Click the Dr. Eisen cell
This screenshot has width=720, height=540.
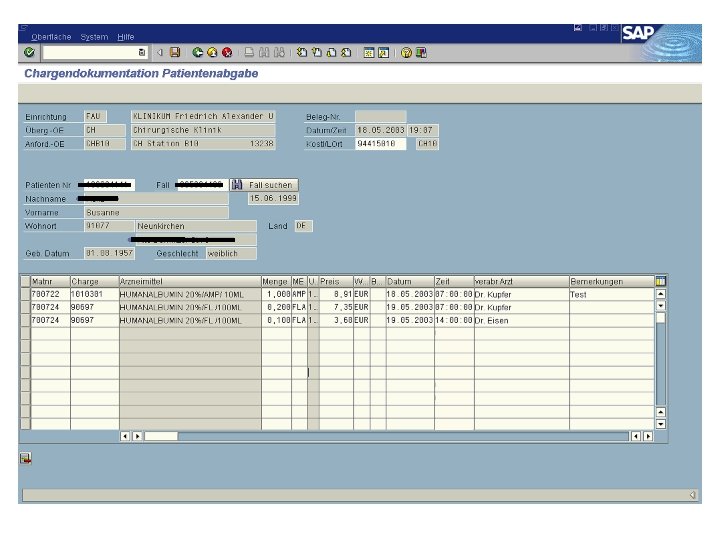pos(522,321)
